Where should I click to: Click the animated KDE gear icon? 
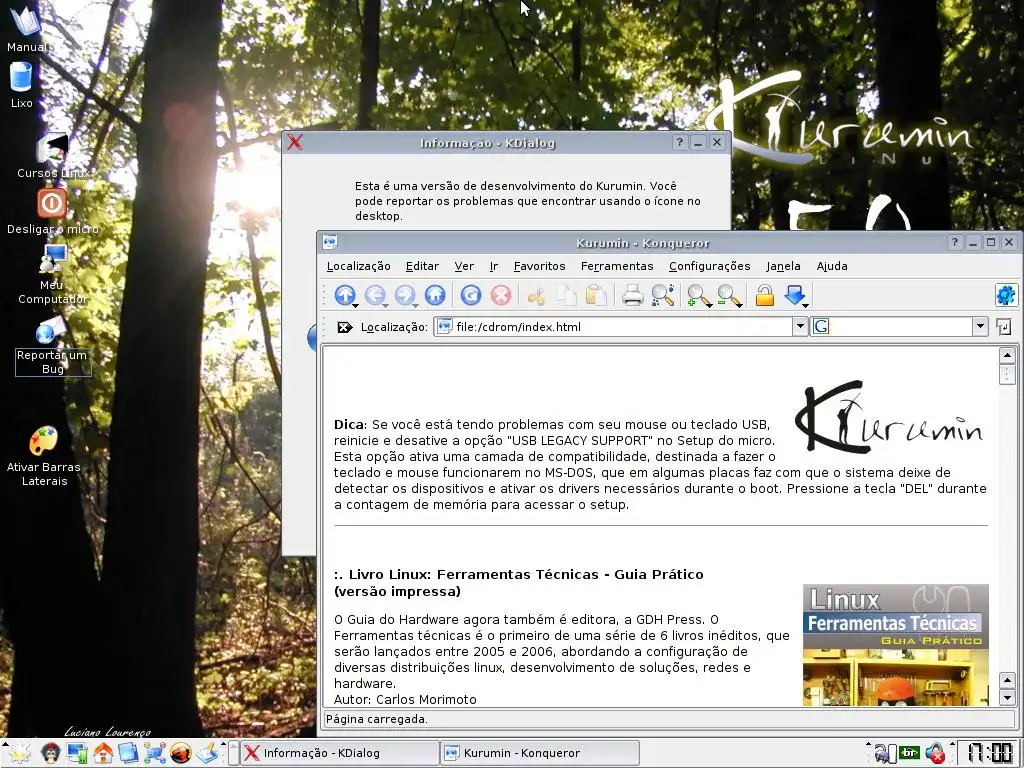[1006, 295]
